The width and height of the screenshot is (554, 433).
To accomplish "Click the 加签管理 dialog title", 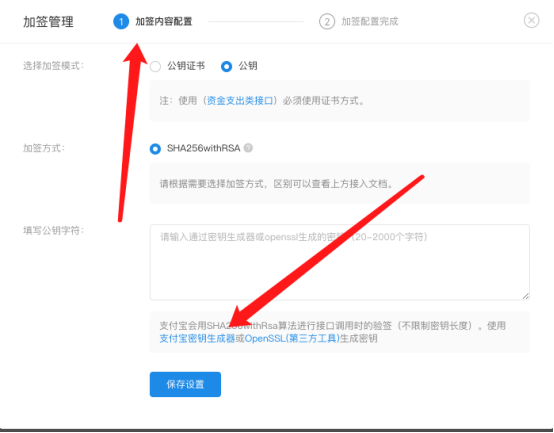I will [48, 22].
